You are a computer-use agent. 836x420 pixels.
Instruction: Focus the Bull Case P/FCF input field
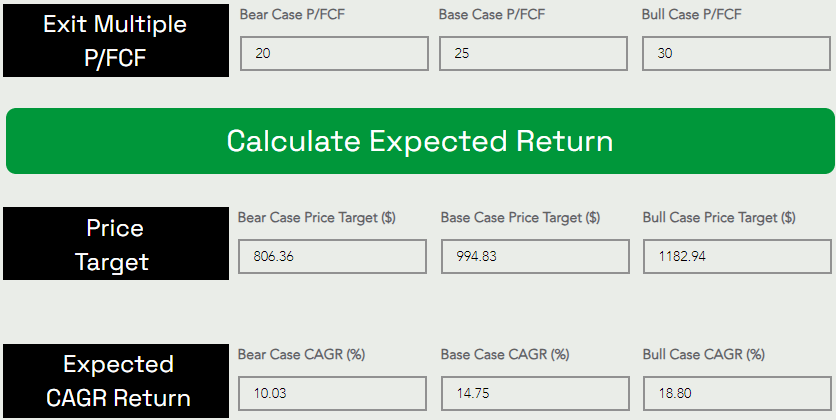736,54
